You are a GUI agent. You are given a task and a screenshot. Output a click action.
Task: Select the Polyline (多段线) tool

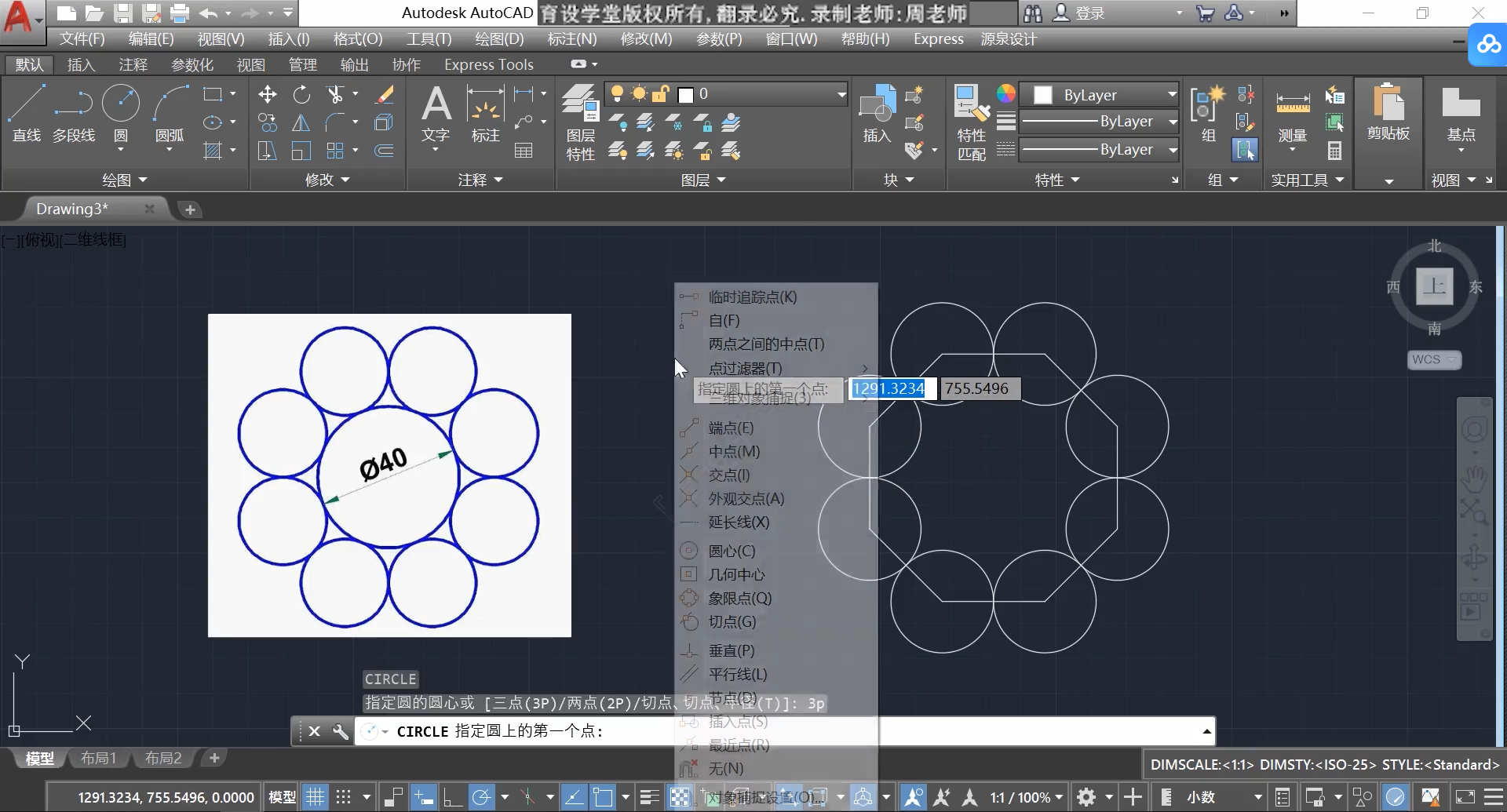tap(74, 114)
